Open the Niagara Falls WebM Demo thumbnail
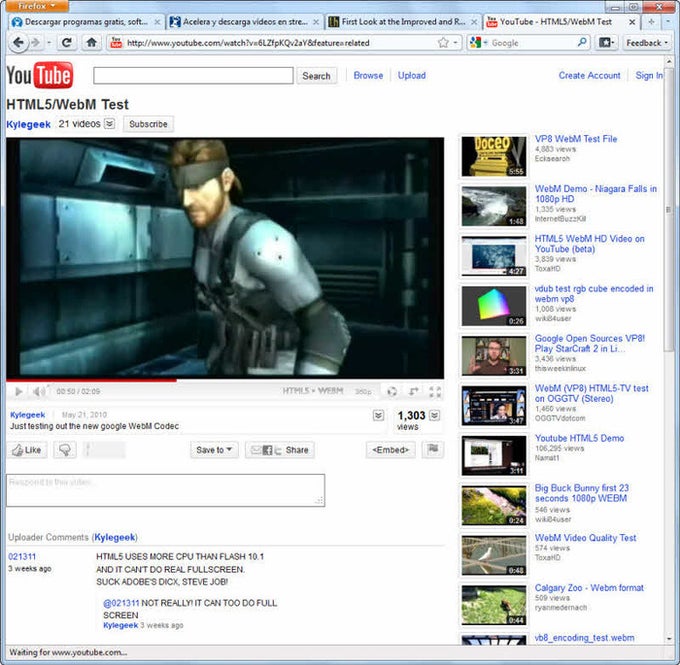The image size is (680, 665). coord(494,206)
